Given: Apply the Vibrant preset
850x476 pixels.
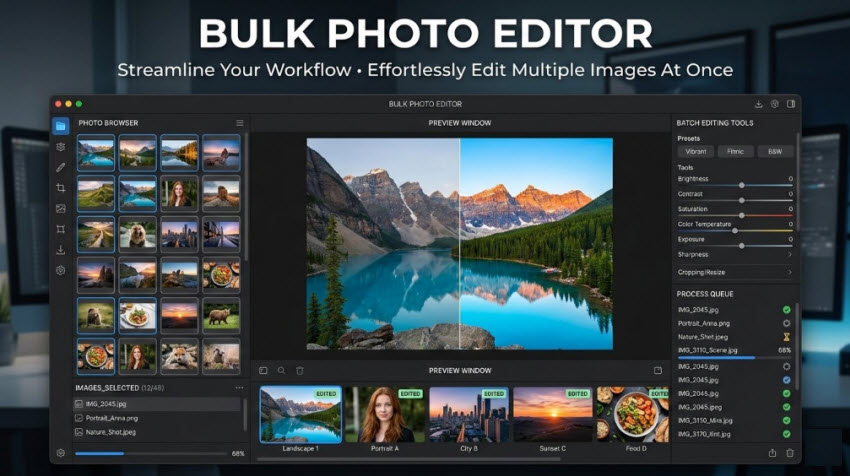Looking at the screenshot, I should 696,152.
